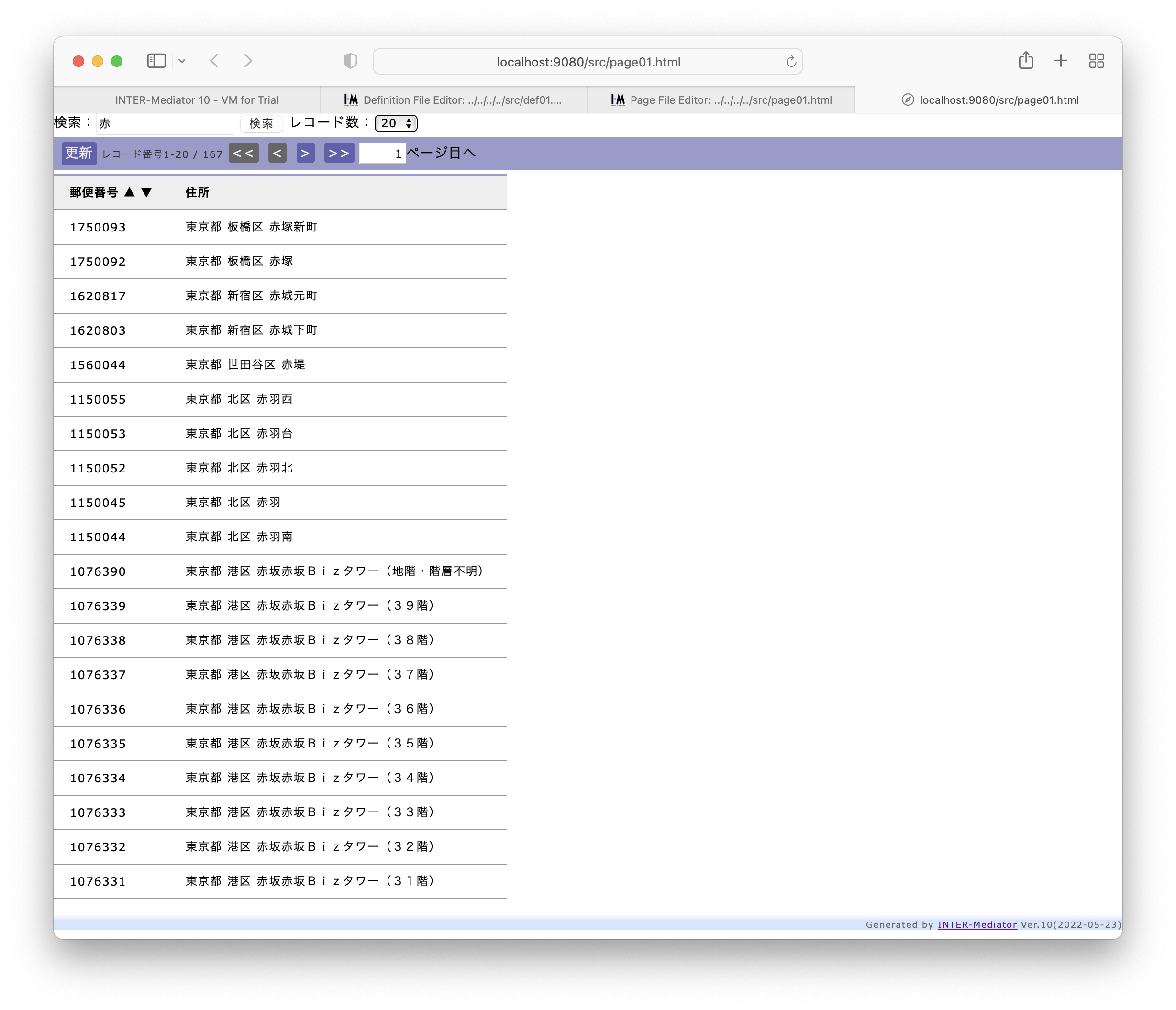Go back with the browser back arrow
The image size is (1176, 1010).
214,61
